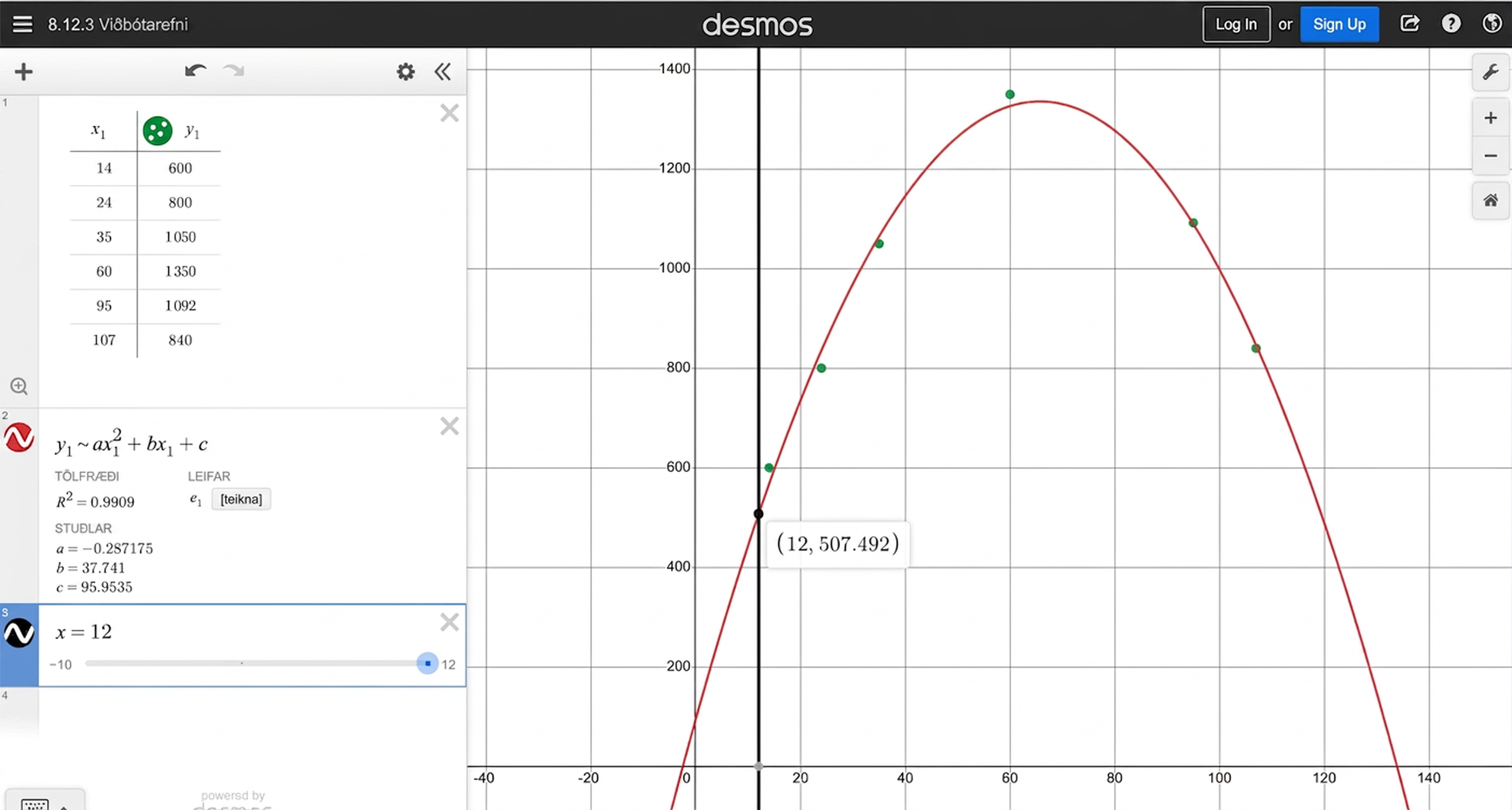Zoom in on the graph
Screen dimensions: 1512x810
[1490, 118]
